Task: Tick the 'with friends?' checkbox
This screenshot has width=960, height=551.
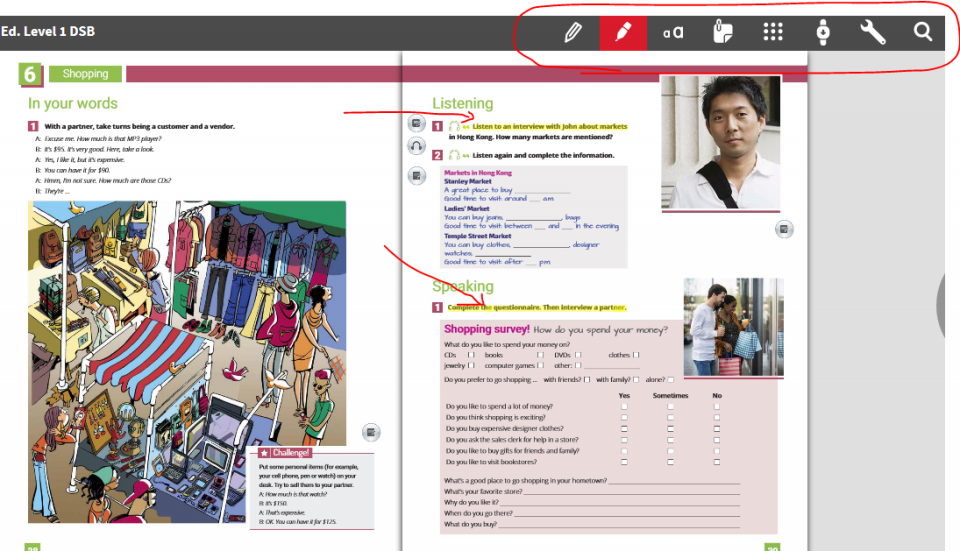Action: pyautogui.click(x=588, y=380)
